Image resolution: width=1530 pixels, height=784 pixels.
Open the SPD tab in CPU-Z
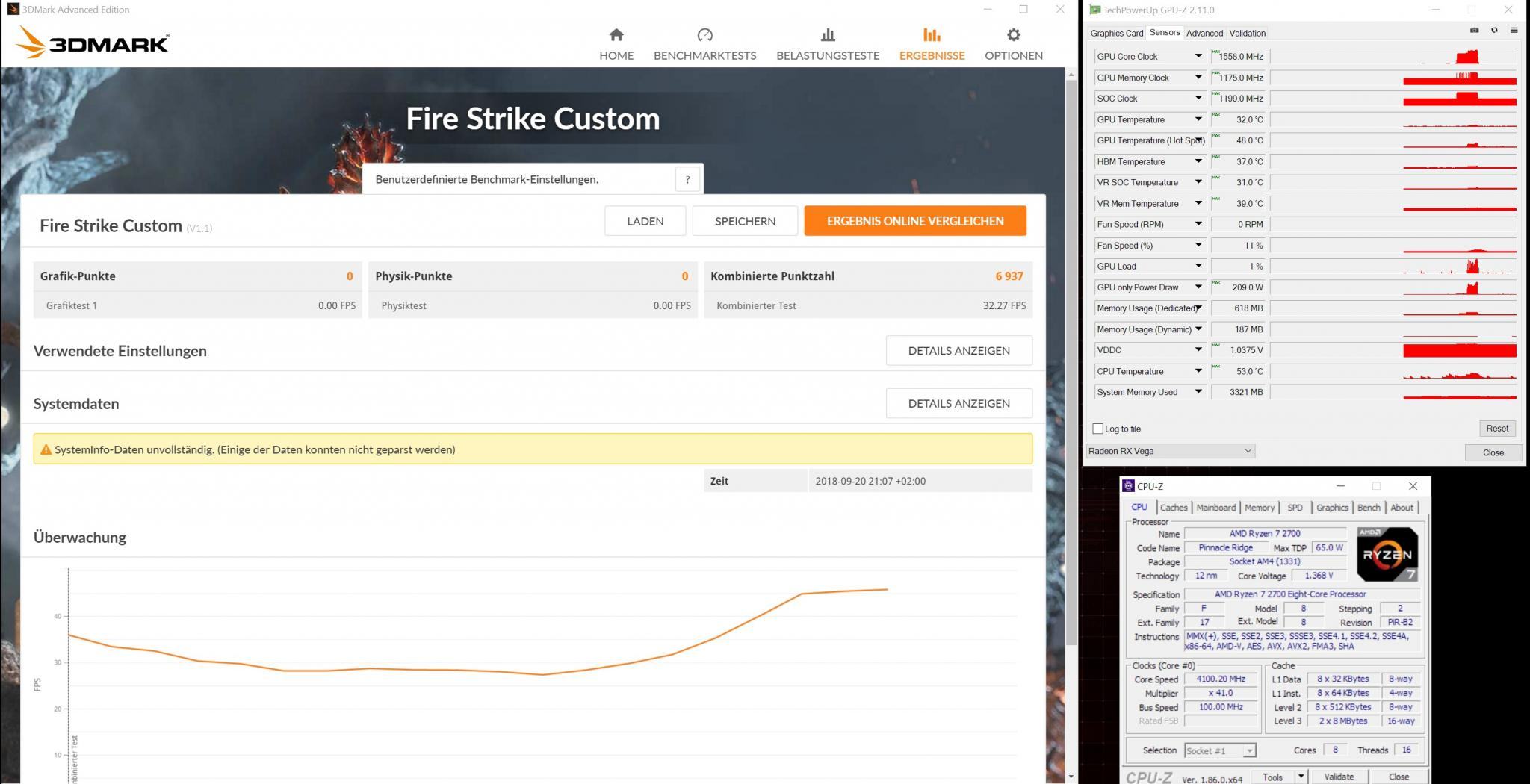point(1295,508)
